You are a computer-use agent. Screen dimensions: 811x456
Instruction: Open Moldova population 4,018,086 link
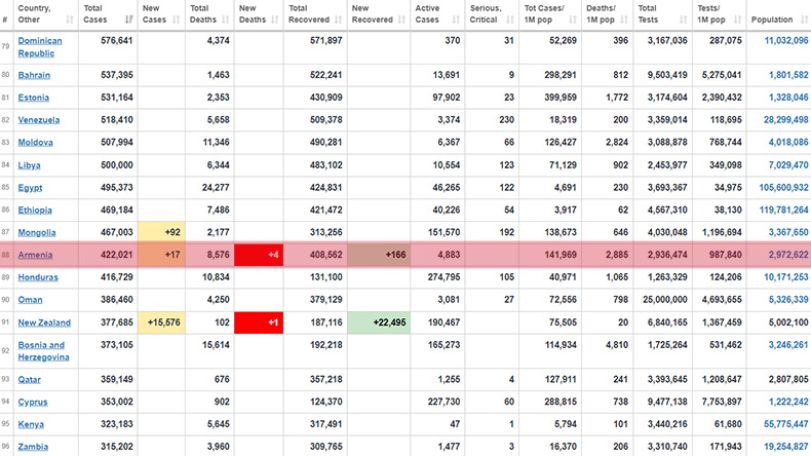click(788, 142)
